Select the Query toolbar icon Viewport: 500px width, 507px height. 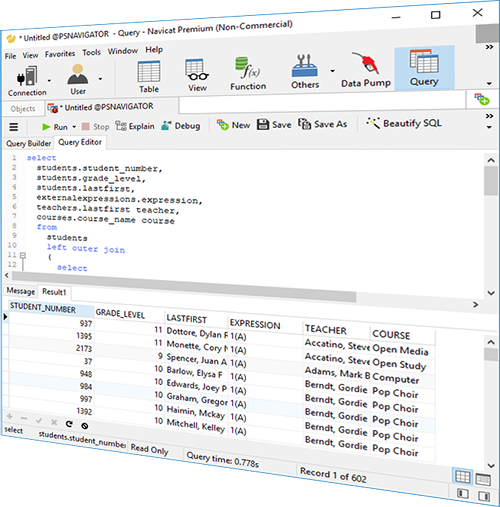[x=424, y=68]
